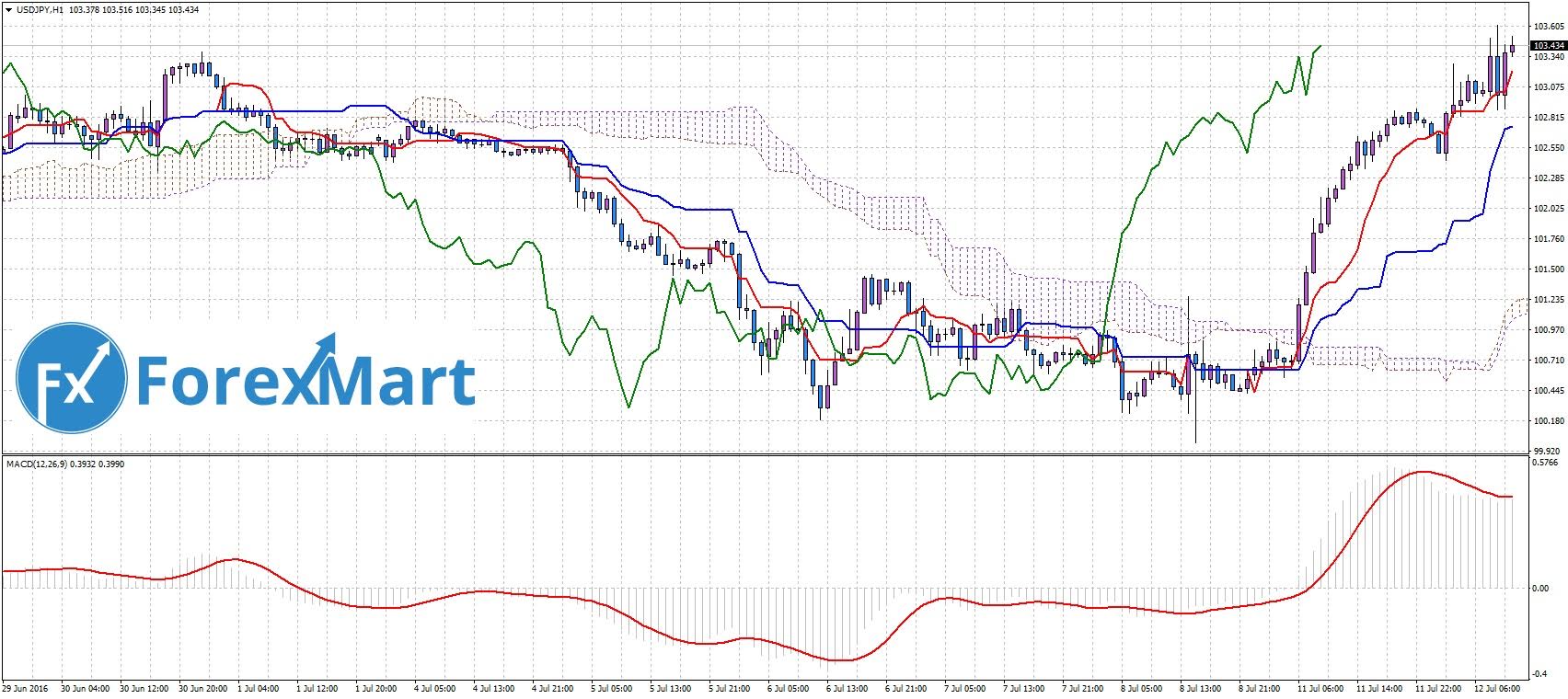The image size is (1568, 699).
Task: Click price axis label 101.235
Action: click(x=1549, y=300)
